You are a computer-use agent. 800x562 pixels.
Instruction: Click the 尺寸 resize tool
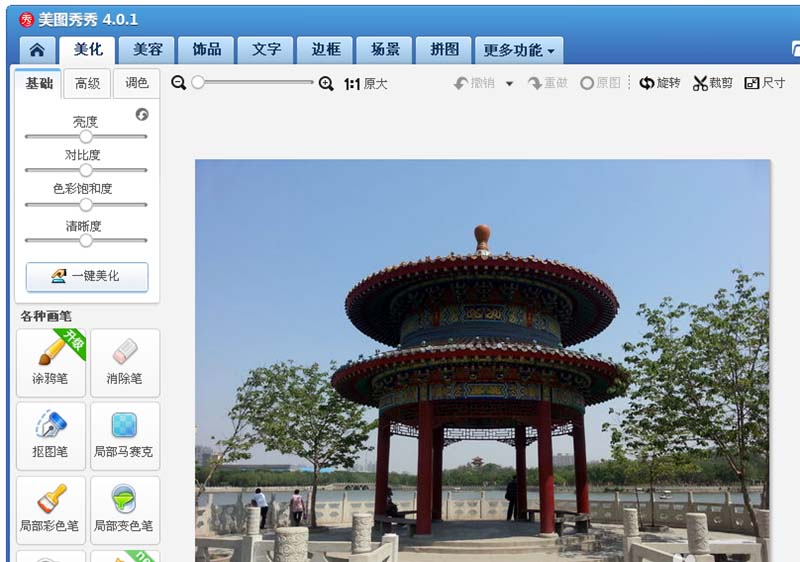coord(765,83)
